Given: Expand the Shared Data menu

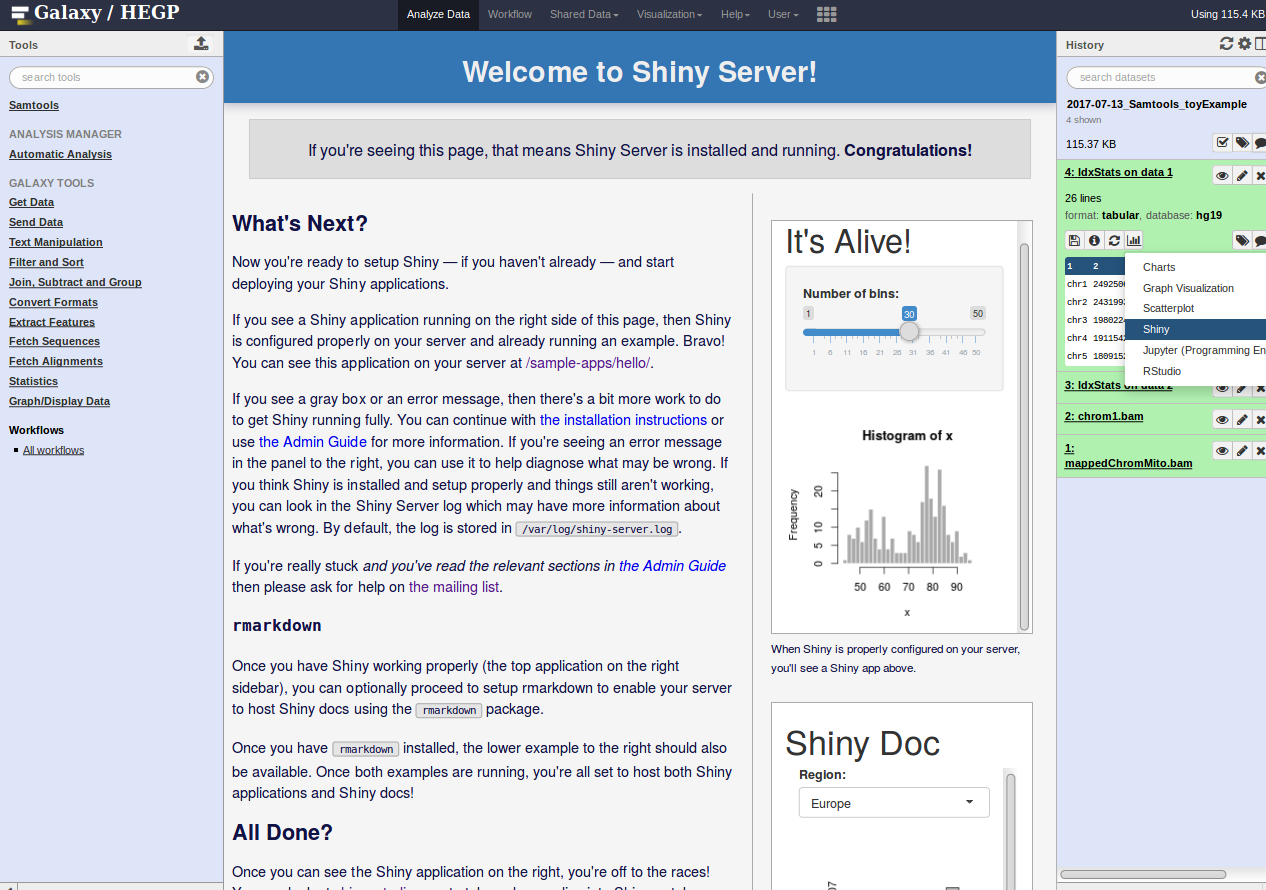Looking at the screenshot, I should [x=584, y=14].
